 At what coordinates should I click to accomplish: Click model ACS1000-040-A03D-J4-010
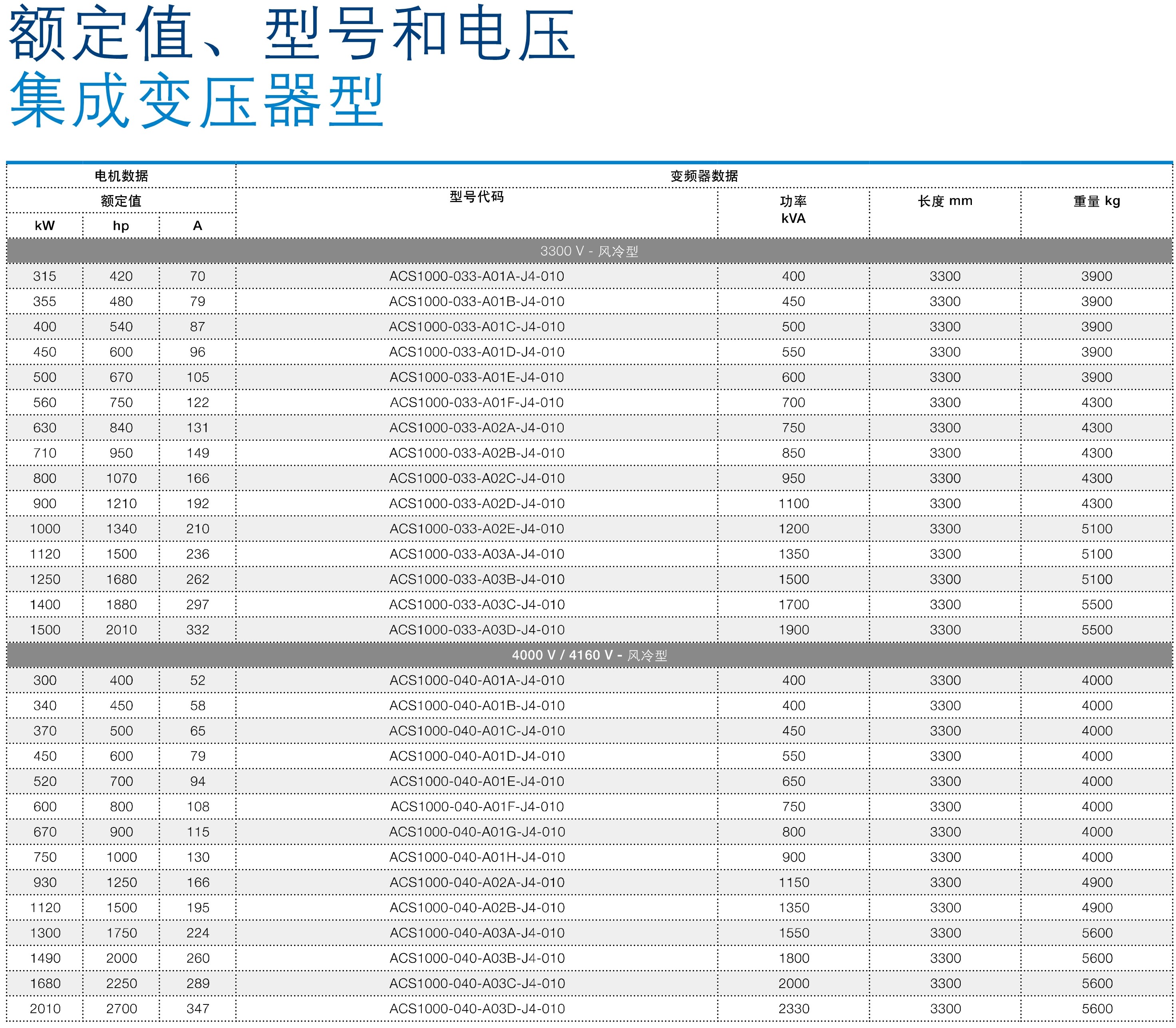coord(477,1008)
